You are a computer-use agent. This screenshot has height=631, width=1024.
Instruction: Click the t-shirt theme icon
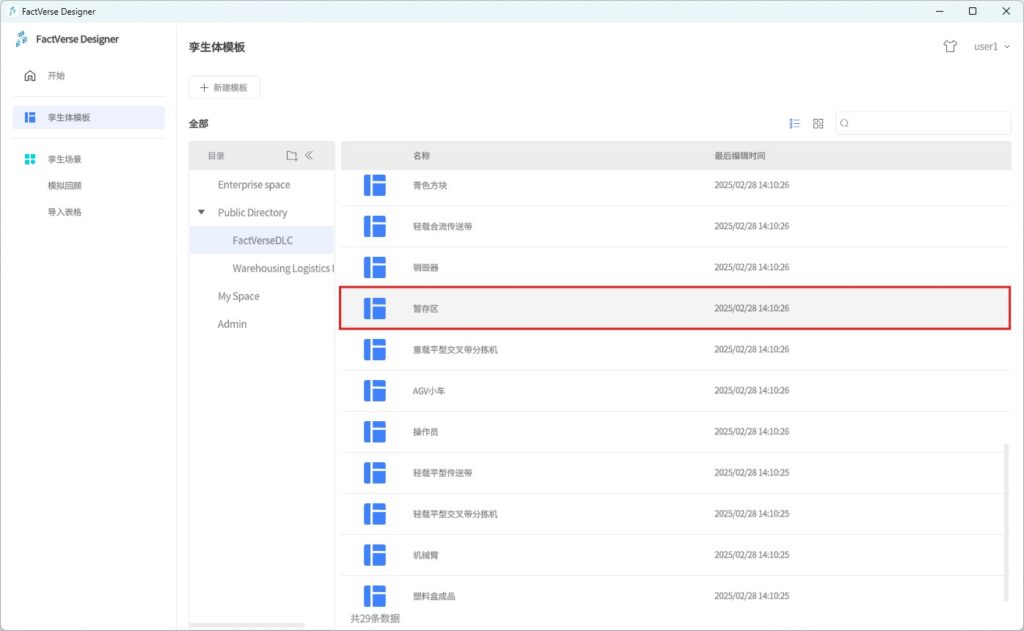pyautogui.click(x=950, y=46)
